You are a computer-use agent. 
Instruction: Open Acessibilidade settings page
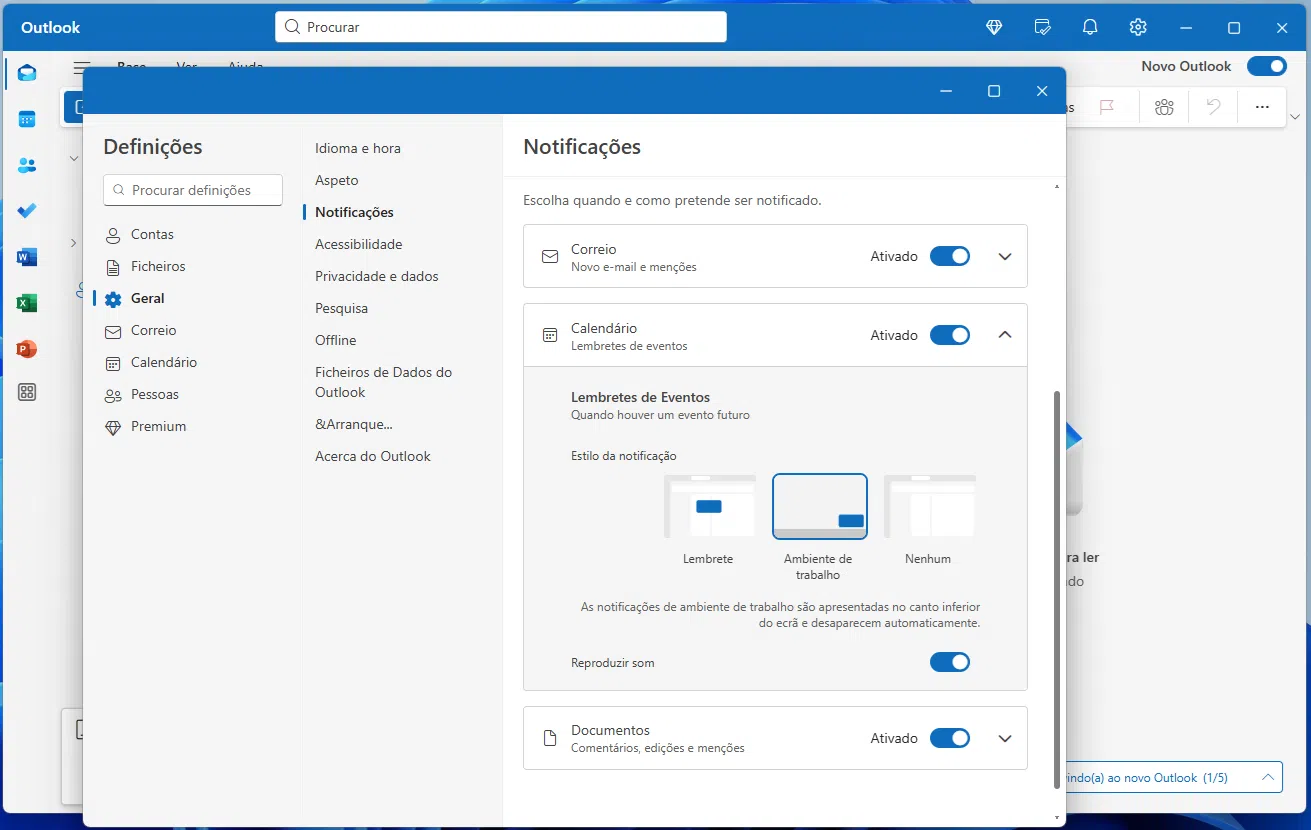pos(358,244)
